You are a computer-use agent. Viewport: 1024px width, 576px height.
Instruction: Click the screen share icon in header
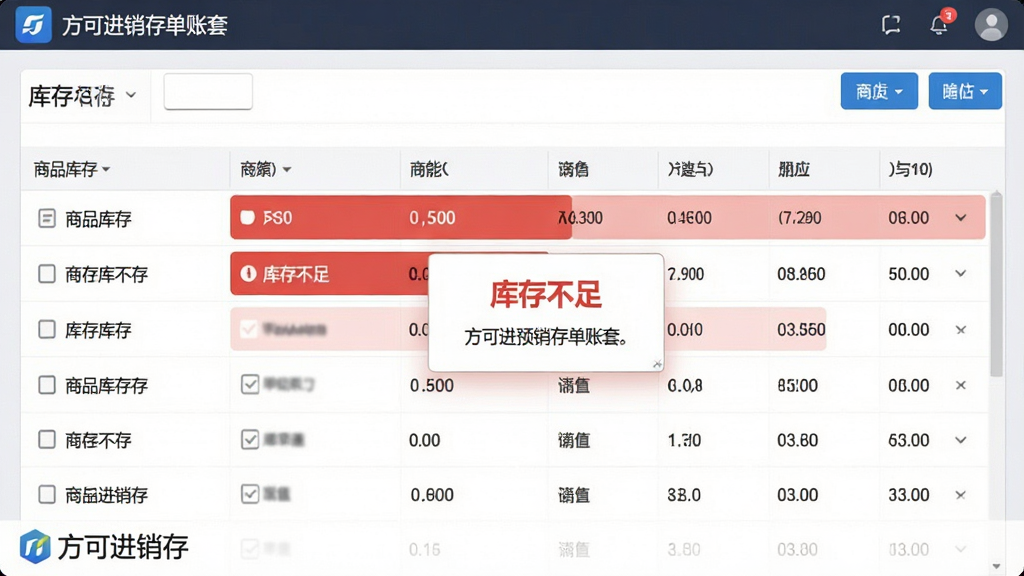(x=891, y=25)
